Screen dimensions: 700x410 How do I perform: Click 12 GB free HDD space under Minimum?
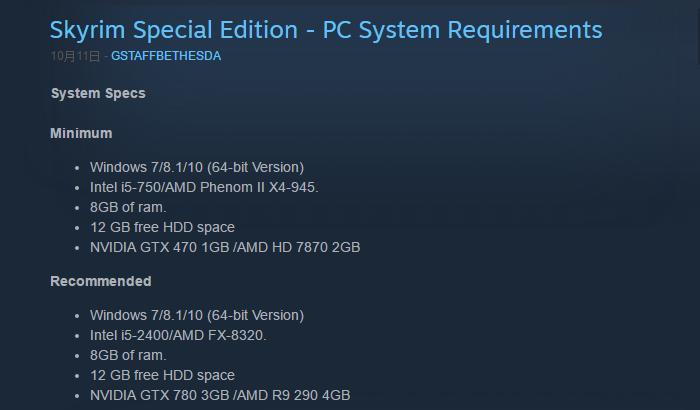tap(162, 227)
